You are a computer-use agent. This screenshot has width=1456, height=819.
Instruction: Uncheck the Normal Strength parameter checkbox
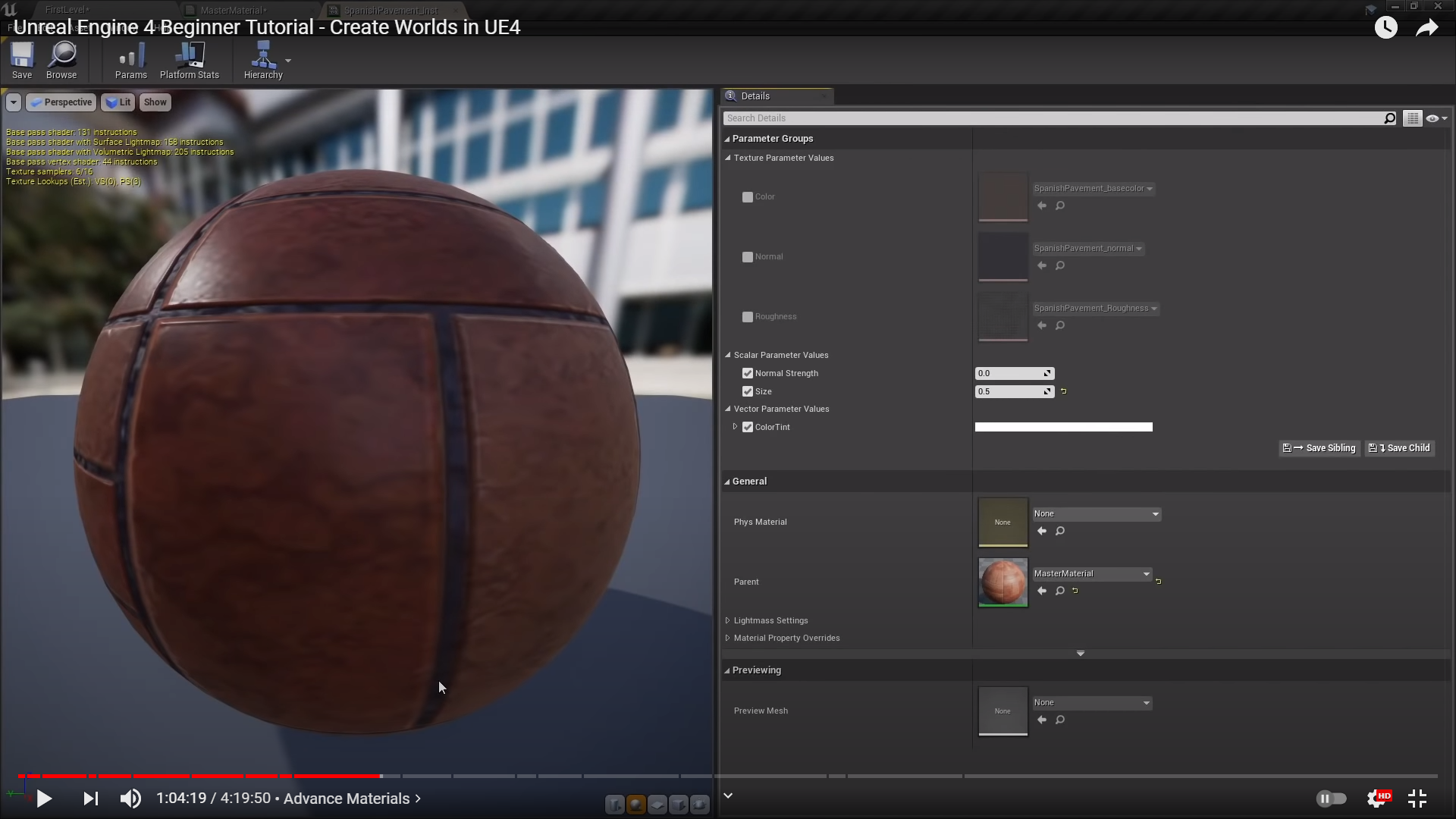tap(748, 373)
